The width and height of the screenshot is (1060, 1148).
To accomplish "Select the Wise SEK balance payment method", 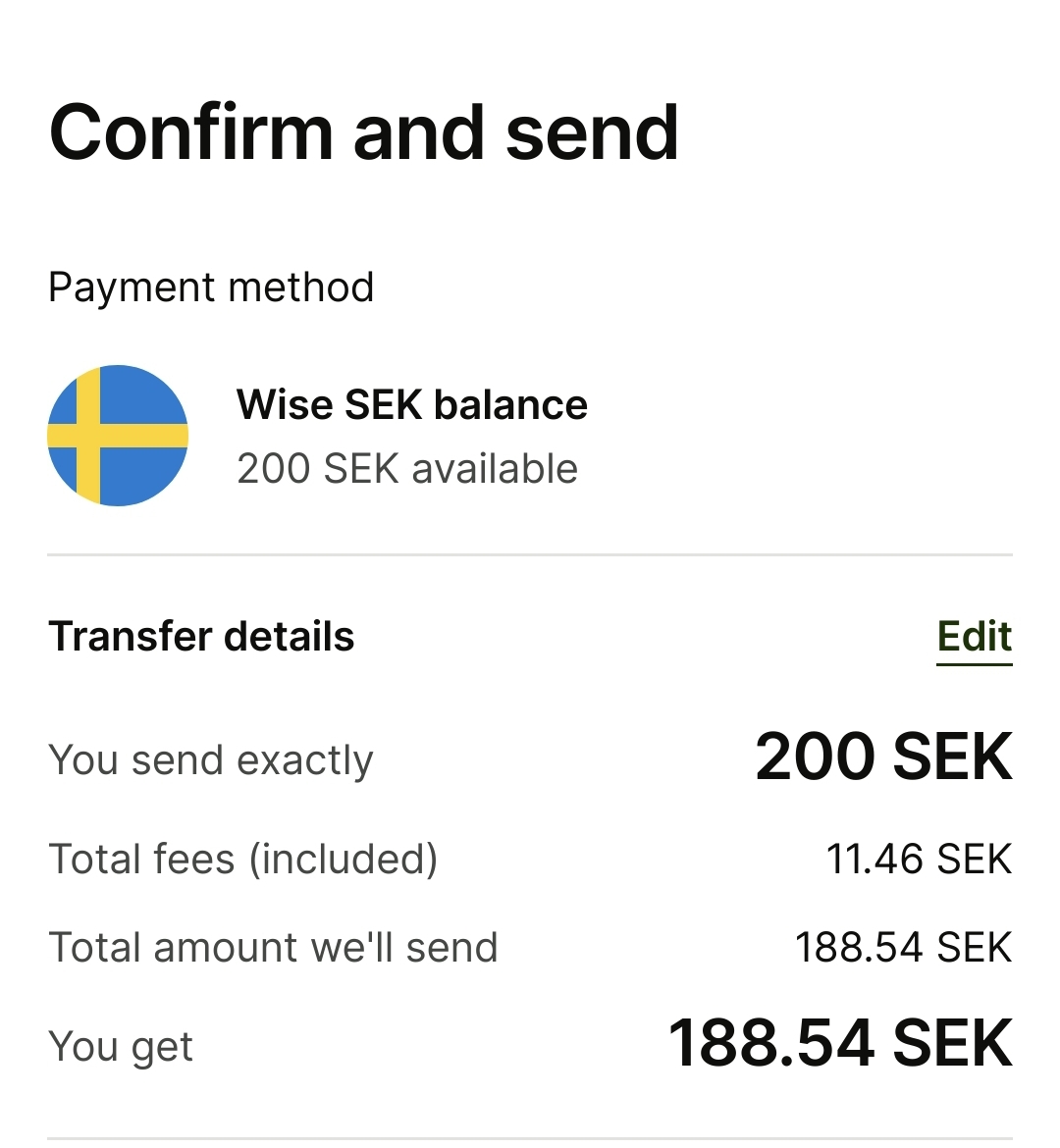I will click(x=411, y=405).
